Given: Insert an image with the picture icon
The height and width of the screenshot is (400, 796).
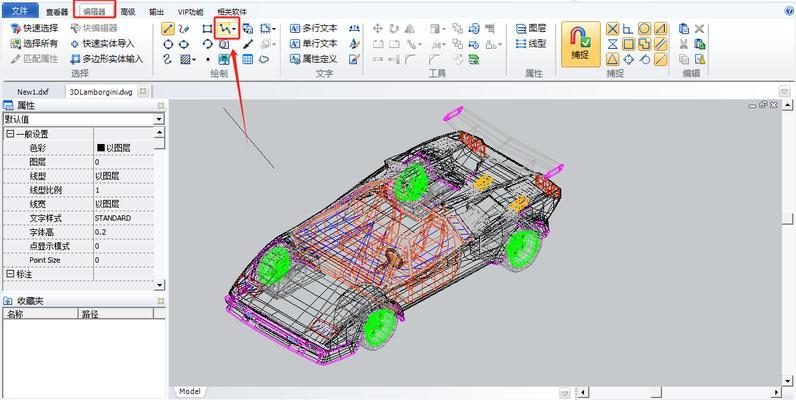Looking at the screenshot, I should point(224,59).
